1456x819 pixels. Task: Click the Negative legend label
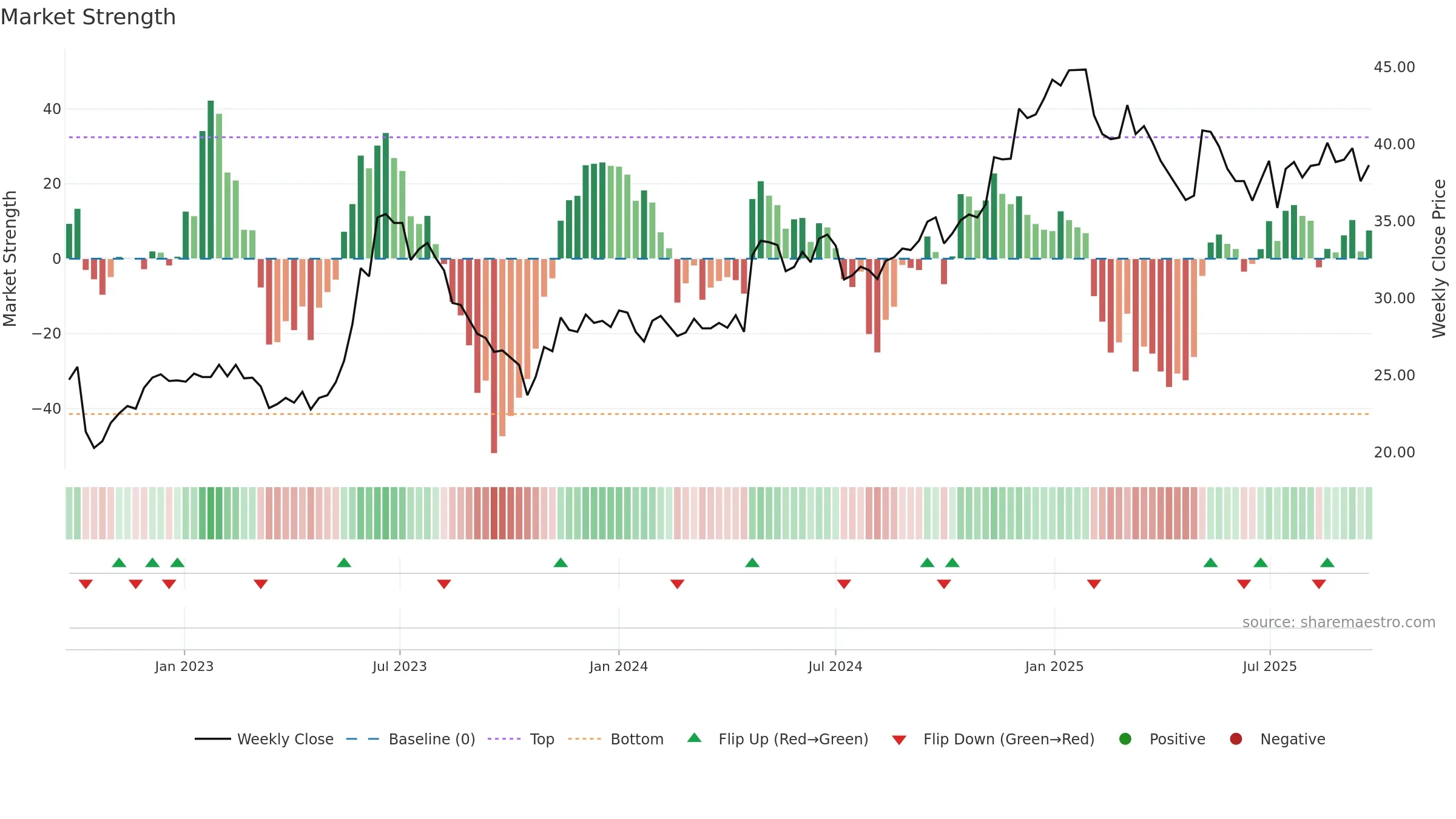coord(1293,739)
